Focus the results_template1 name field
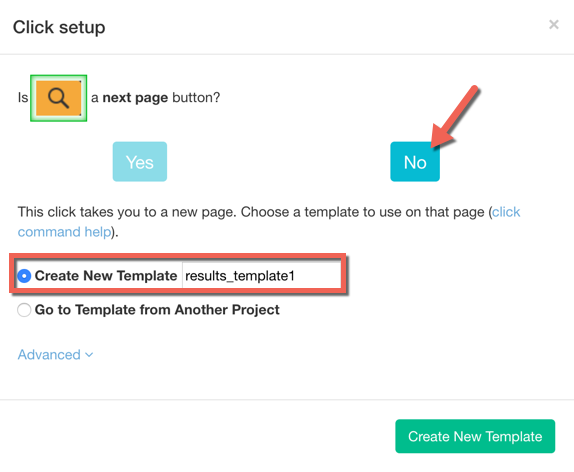 [x=261, y=276]
